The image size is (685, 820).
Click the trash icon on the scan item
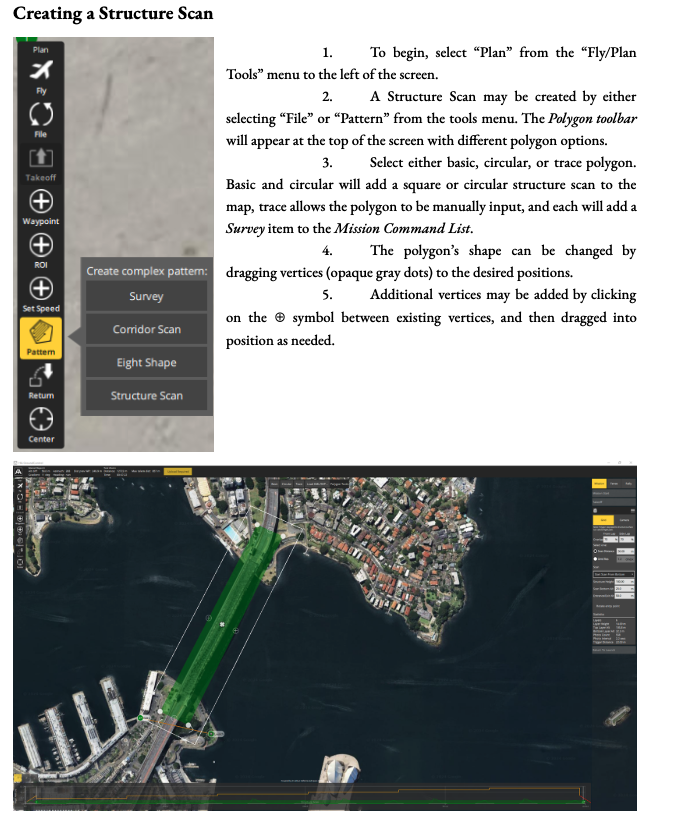(595, 510)
